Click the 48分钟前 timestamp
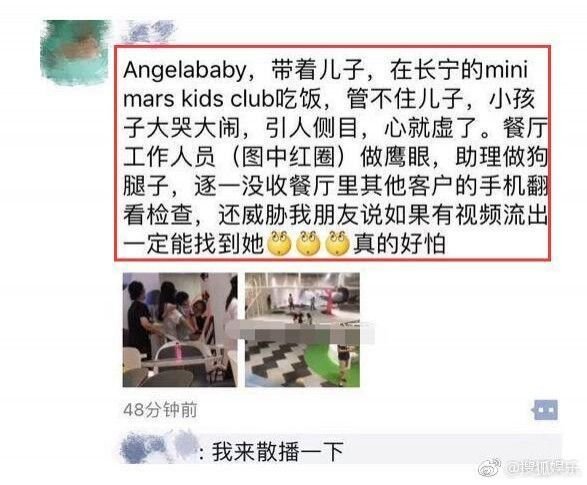 click(160, 410)
